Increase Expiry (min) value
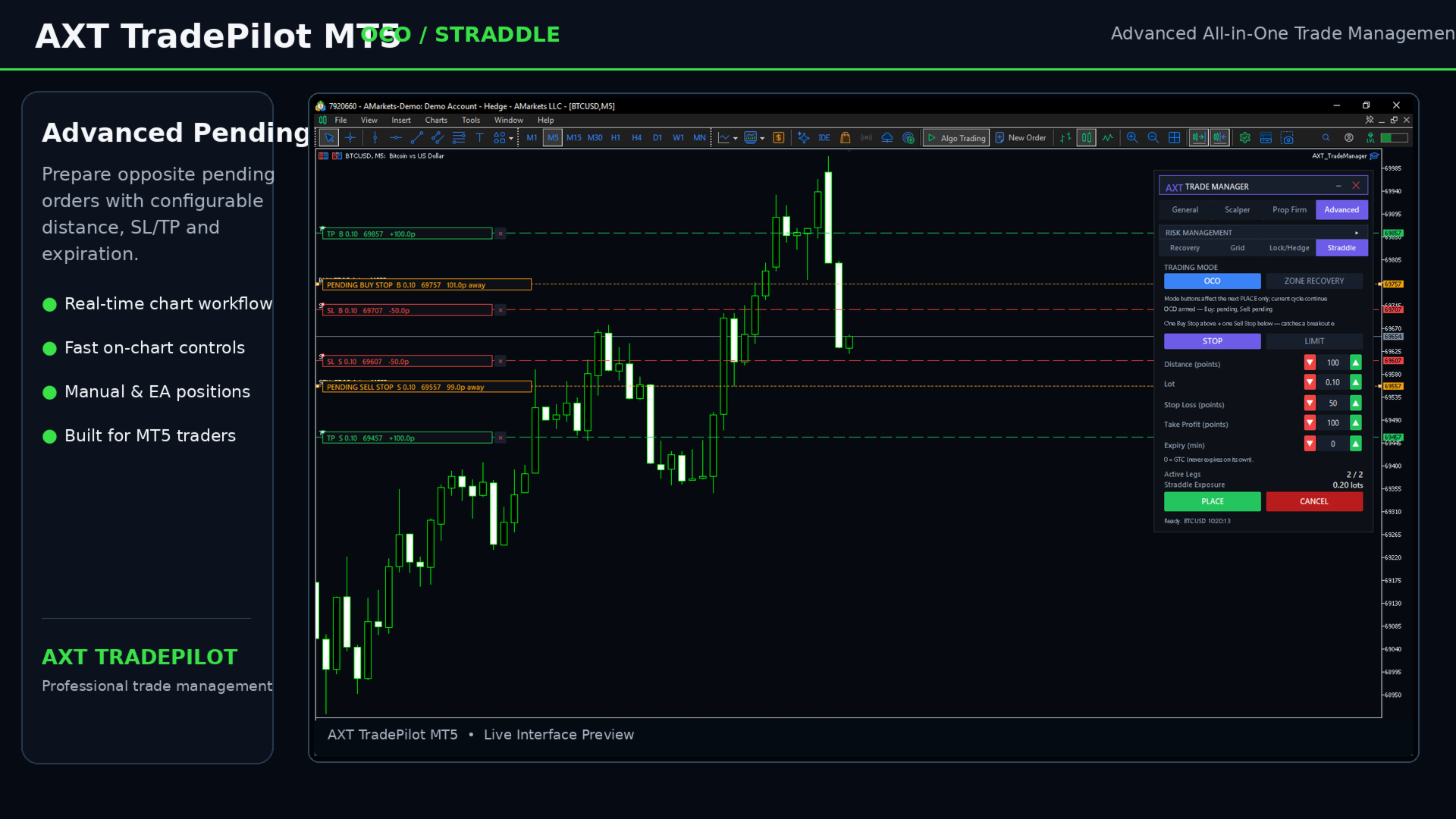The image size is (1456, 819). click(1356, 444)
